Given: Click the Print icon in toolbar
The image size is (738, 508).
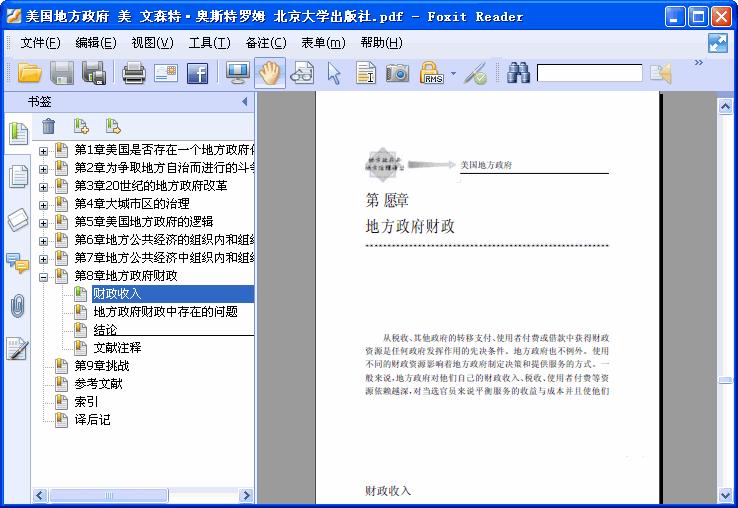Looking at the screenshot, I should (134, 73).
